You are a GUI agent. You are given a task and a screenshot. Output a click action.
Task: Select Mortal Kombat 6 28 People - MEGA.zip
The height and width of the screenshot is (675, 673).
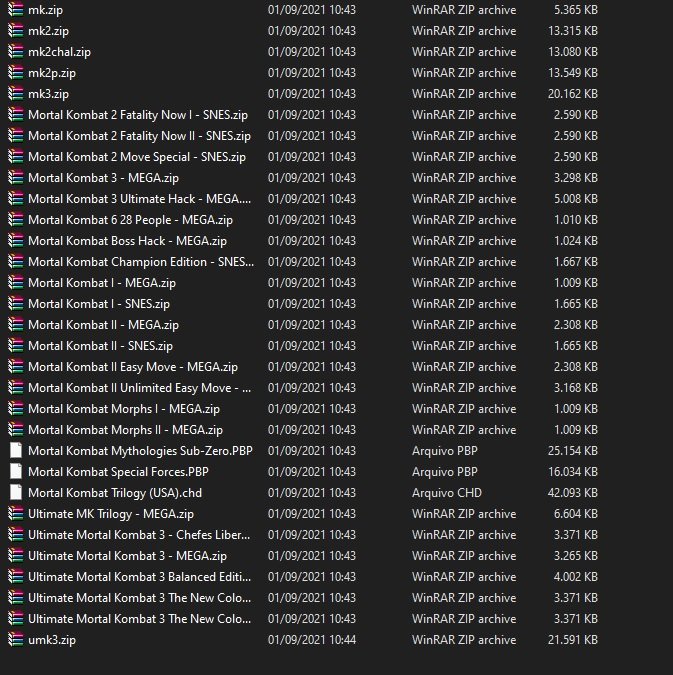tap(130, 220)
